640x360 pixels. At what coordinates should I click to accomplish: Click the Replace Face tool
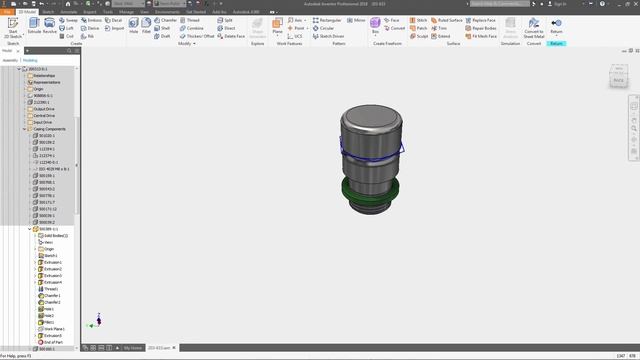pos(480,20)
